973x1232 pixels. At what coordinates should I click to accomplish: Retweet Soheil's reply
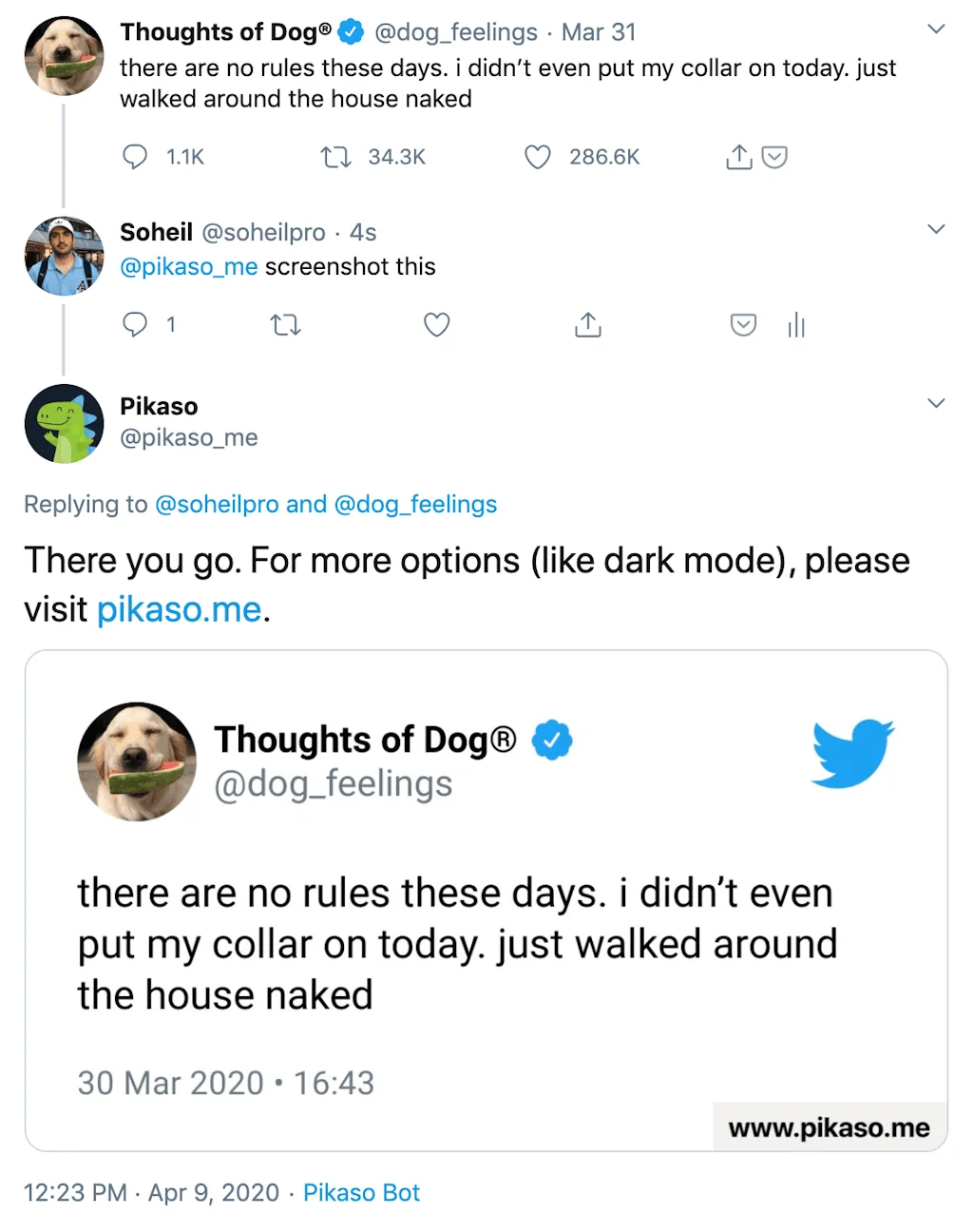(x=286, y=324)
